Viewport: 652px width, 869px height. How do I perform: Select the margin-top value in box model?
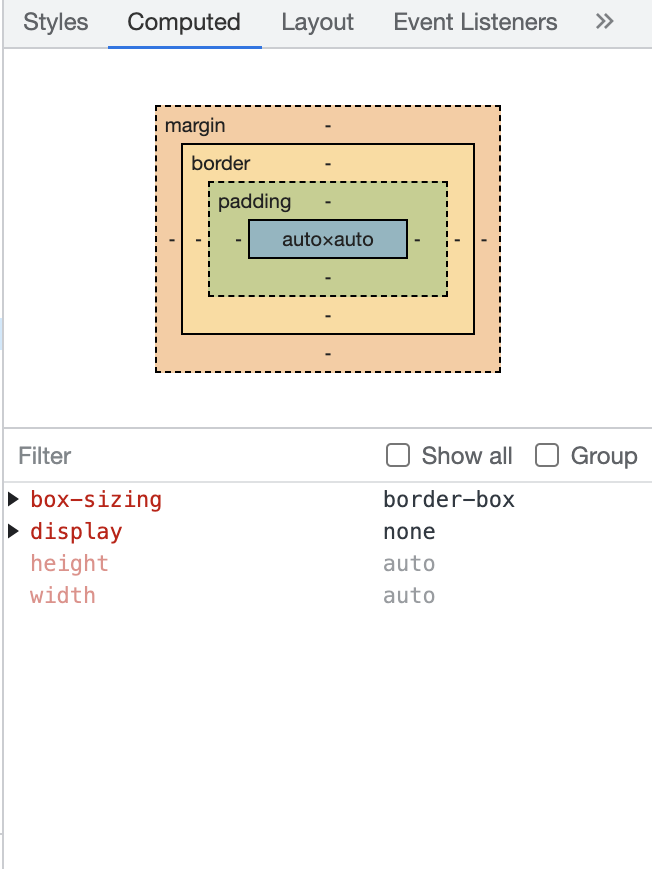point(328,126)
